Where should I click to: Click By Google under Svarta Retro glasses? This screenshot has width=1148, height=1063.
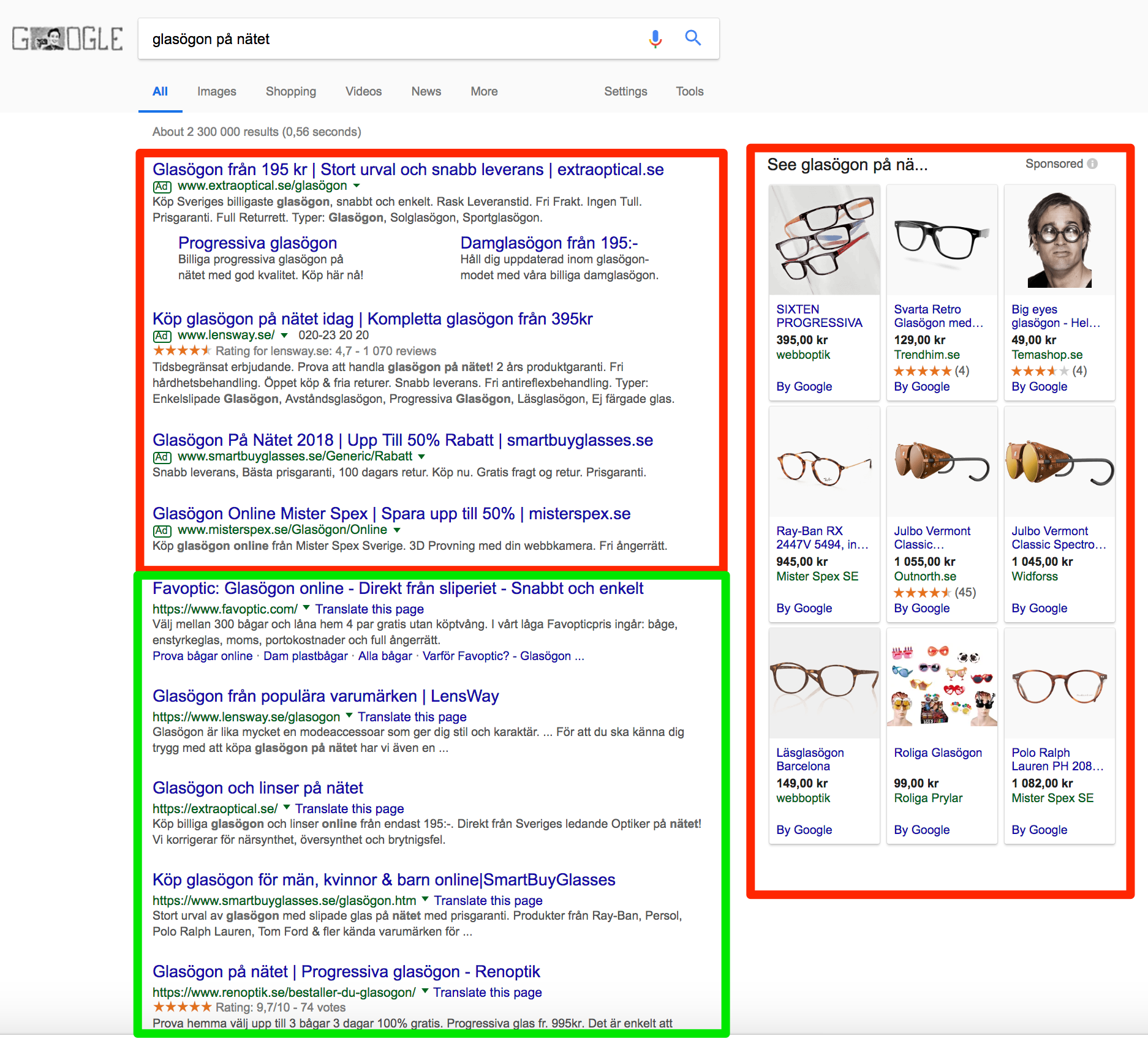921,386
